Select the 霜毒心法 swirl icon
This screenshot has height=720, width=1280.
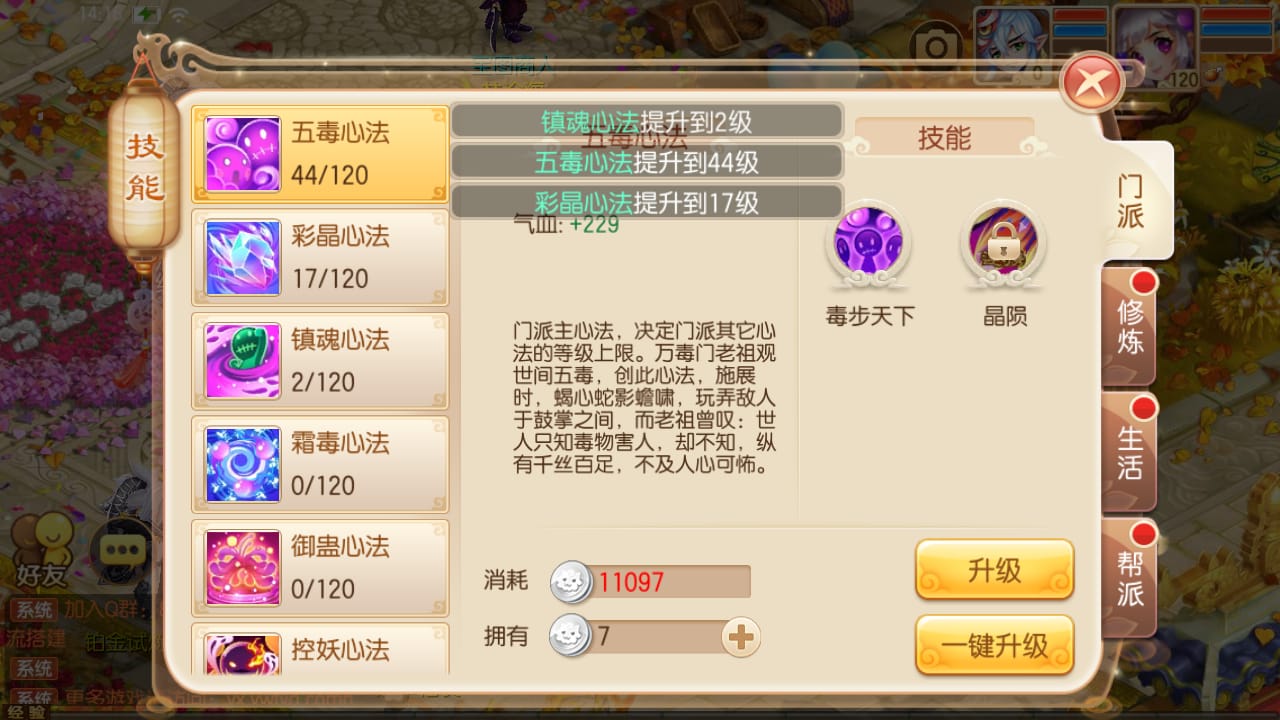click(243, 465)
